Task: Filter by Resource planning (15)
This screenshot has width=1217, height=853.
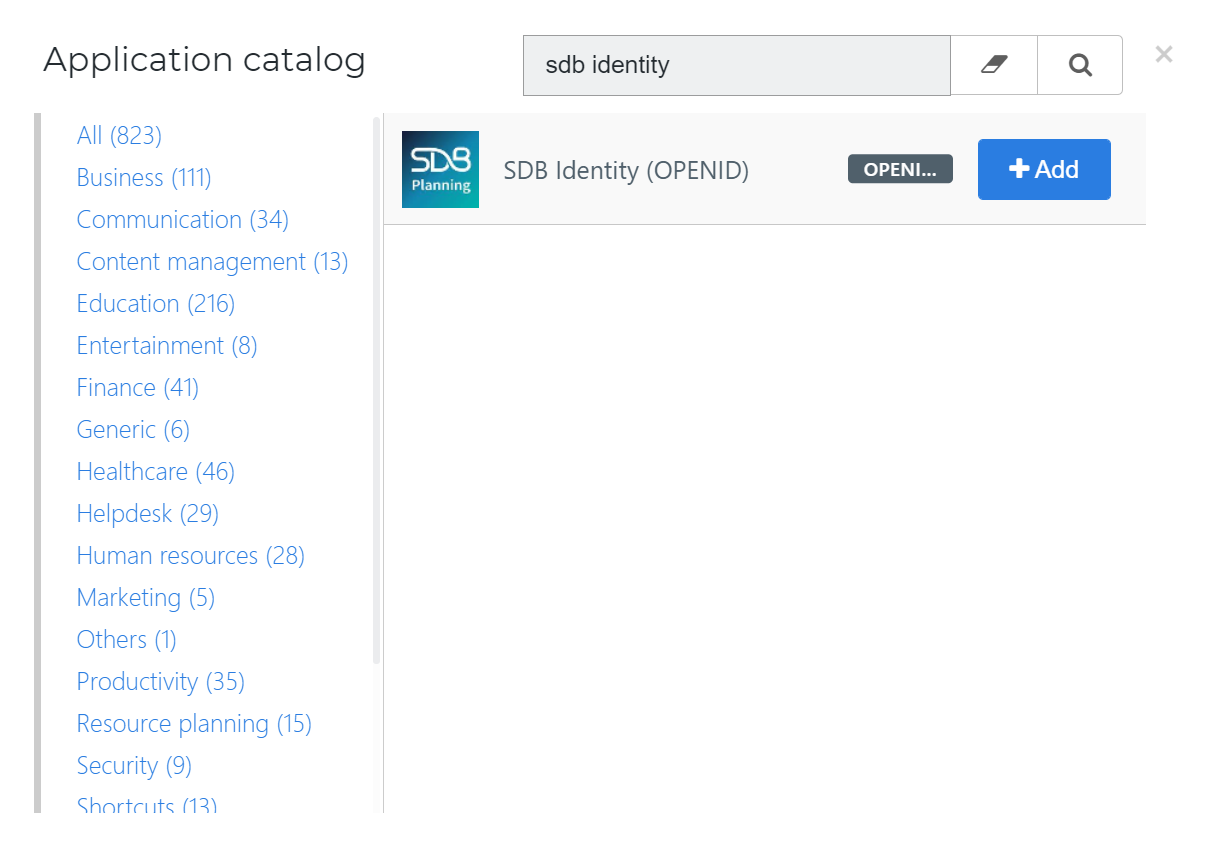Action: pos(195,723)
